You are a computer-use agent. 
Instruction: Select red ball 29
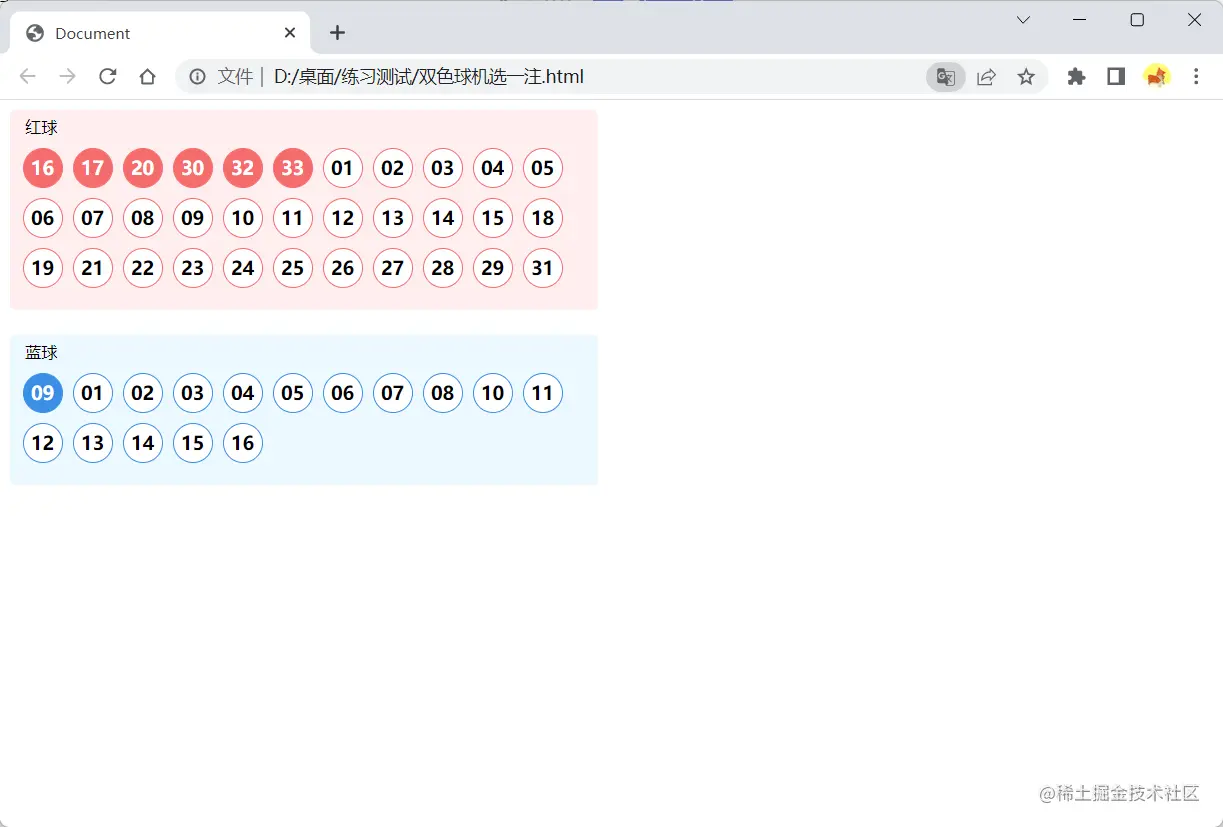pos(493,268)
